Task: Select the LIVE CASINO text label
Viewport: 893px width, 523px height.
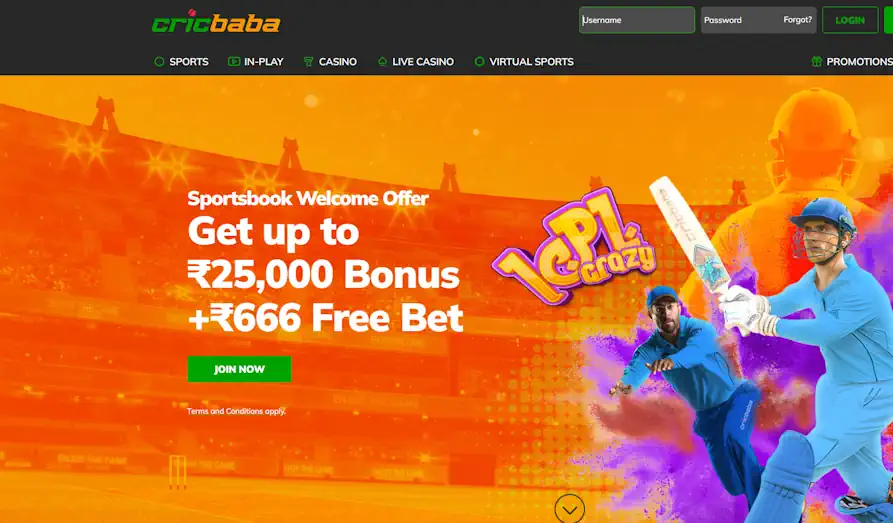Action: pos(423,62)
